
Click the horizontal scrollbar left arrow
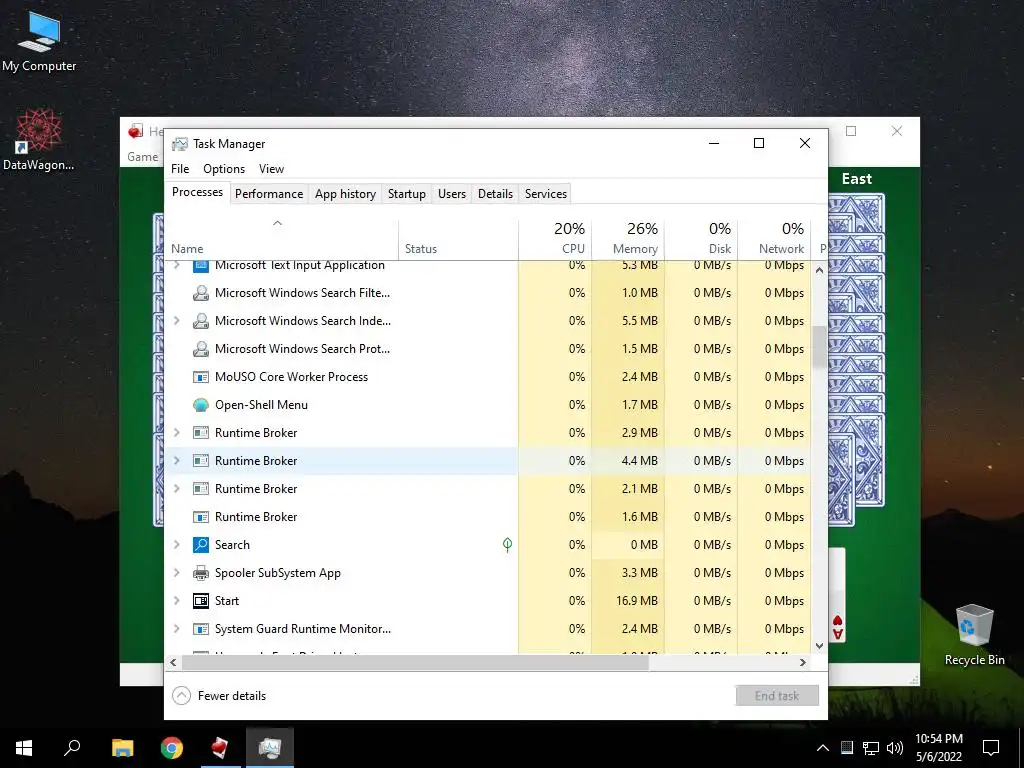[173, 662]
